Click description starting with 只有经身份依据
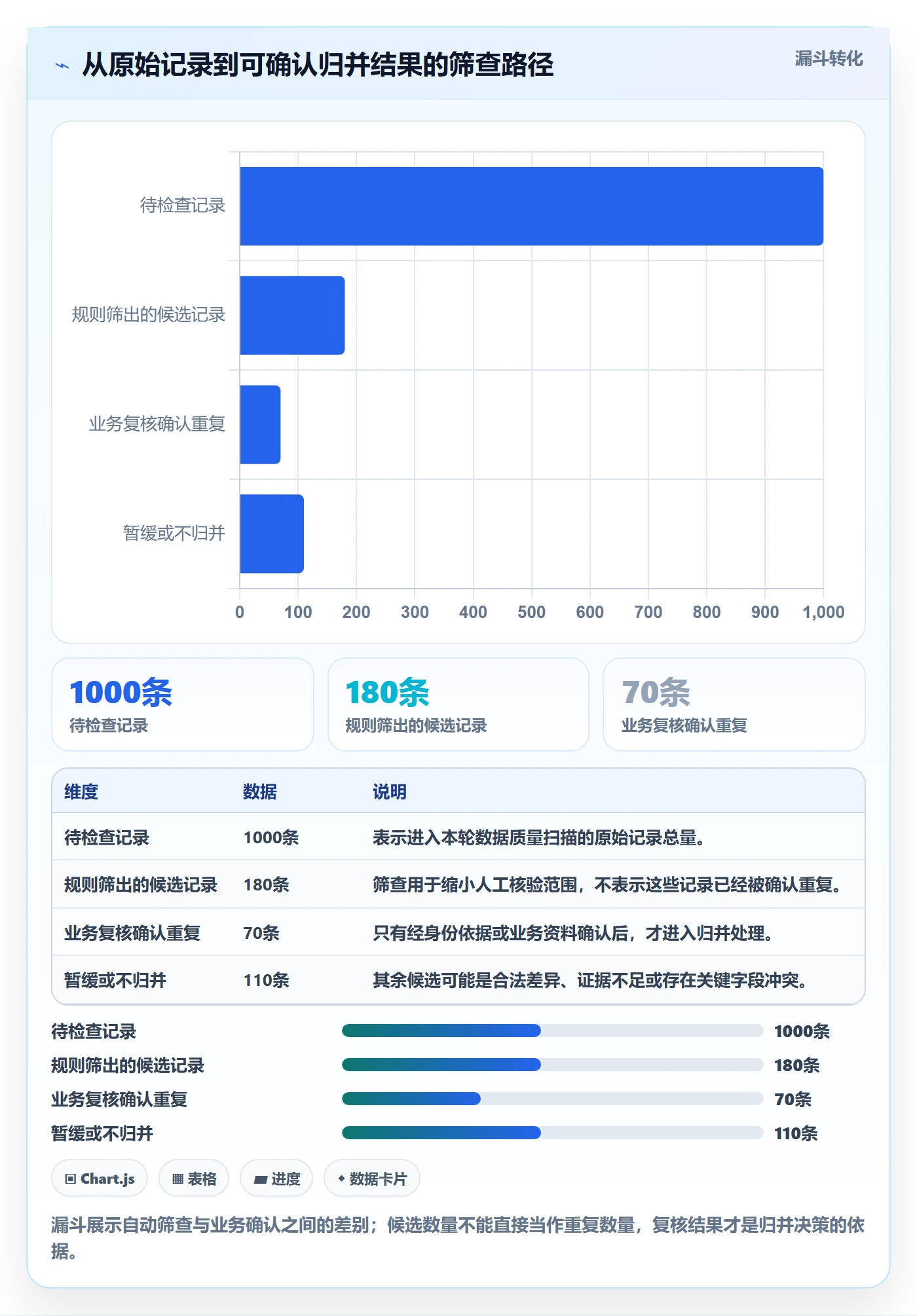This screenshot has width=917, height=1316. tap(573, 933)
